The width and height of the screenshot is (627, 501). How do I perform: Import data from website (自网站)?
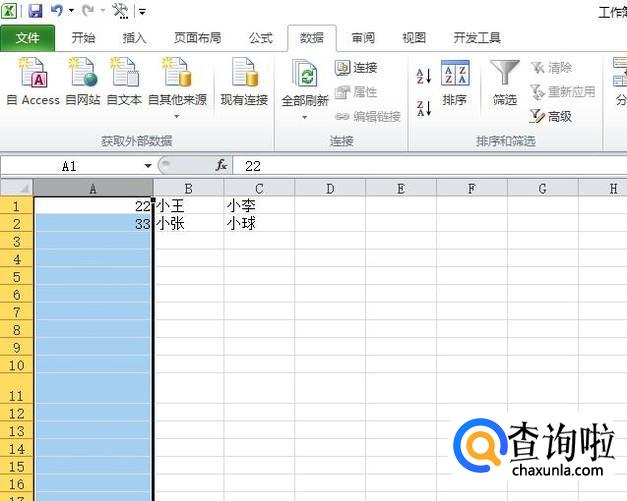tap(83, 82)
